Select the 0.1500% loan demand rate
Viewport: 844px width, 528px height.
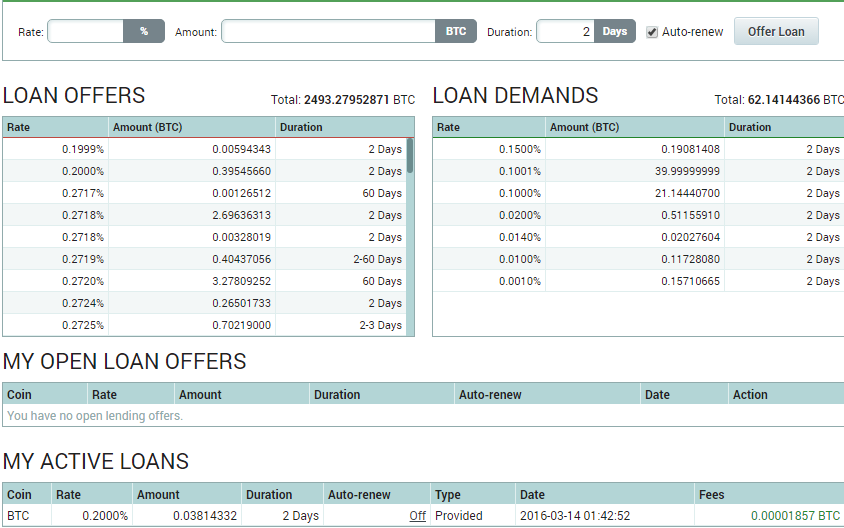tap(519, 149)
